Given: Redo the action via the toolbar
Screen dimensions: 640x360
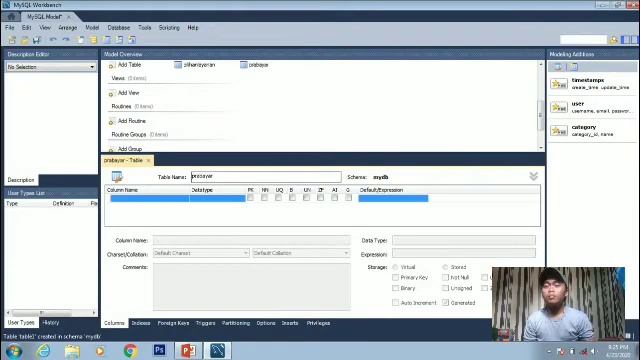Looking at the screenshot, I should point(66,40).
